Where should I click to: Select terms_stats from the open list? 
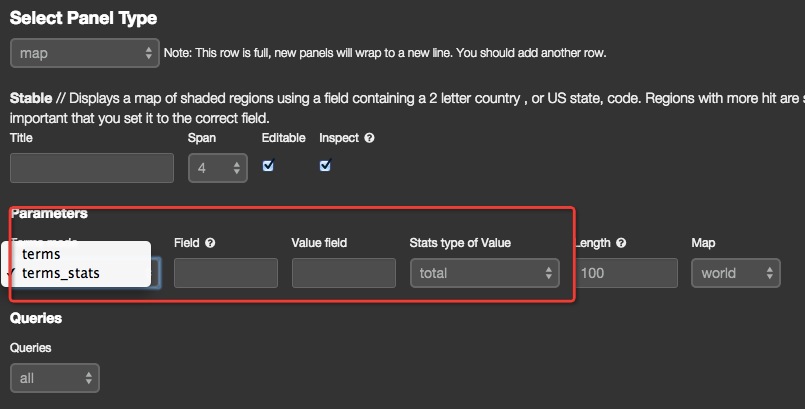click(x=61, y=272)
